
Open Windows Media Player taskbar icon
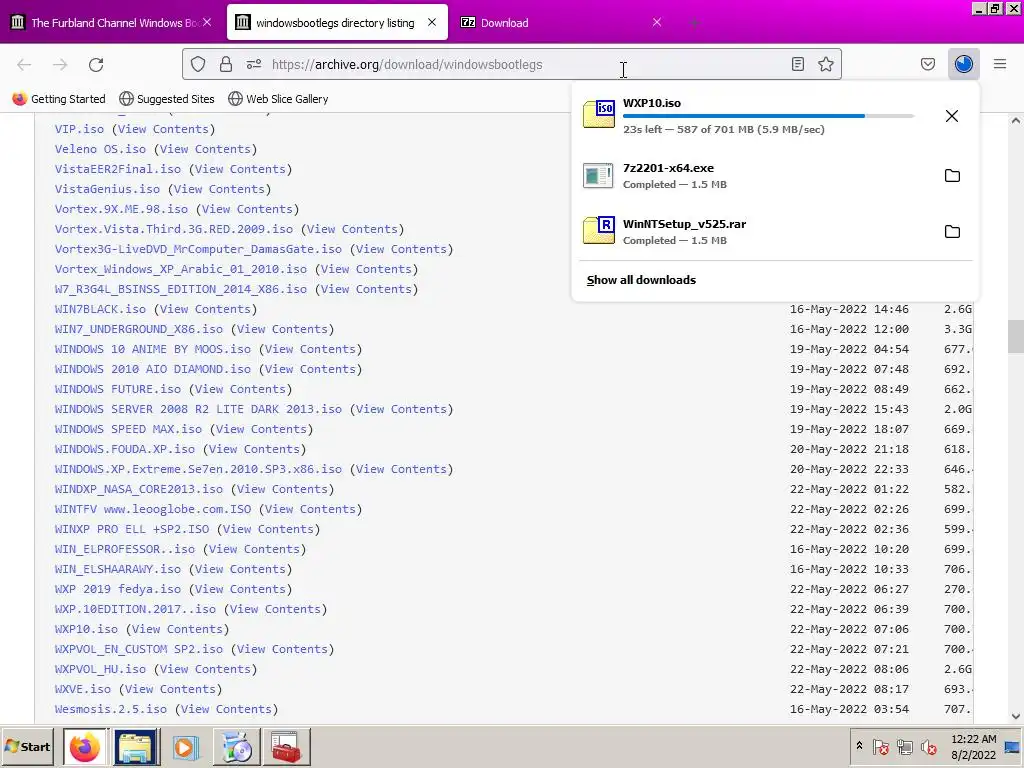coord(185,746)
